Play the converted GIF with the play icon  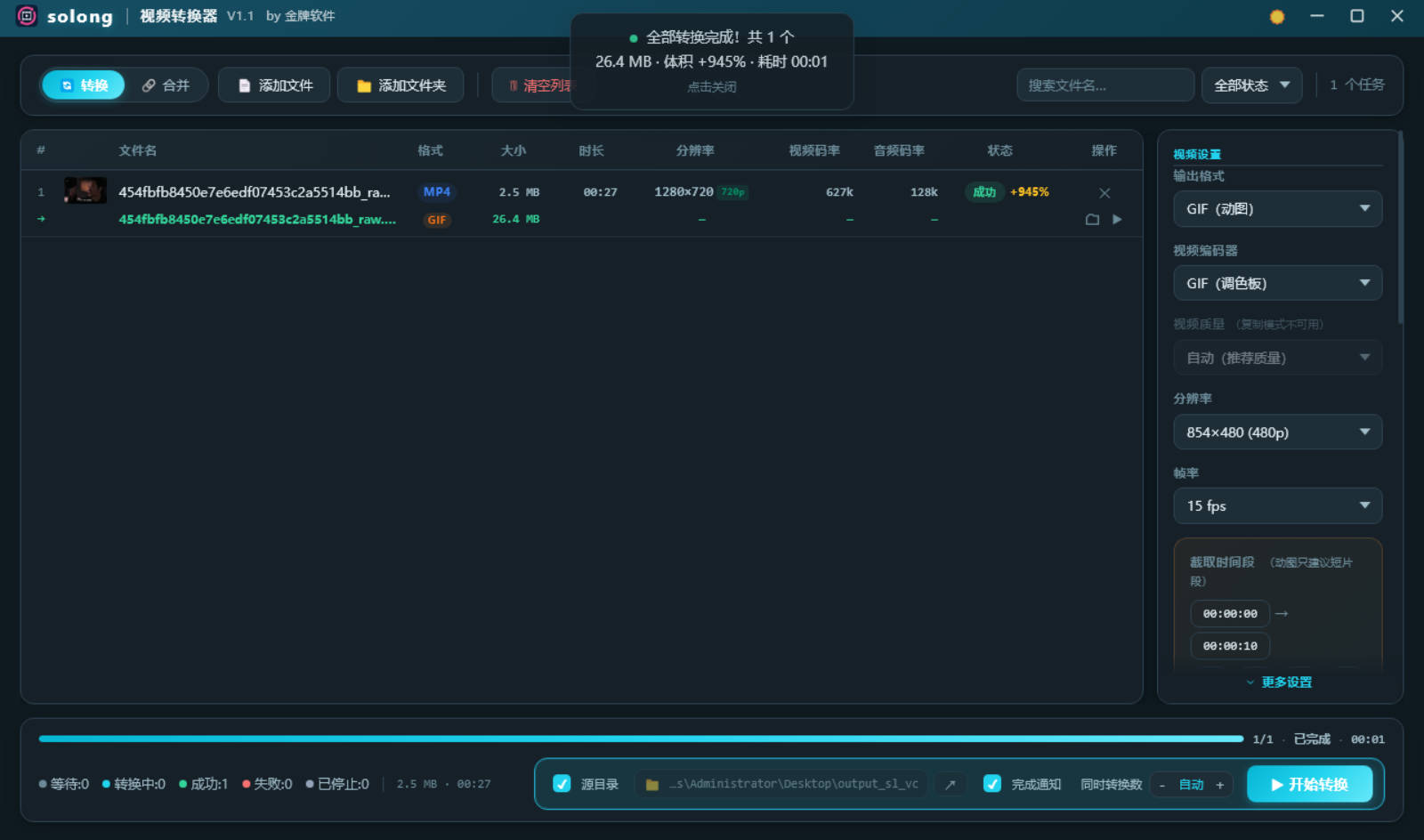pos(1118,219)
